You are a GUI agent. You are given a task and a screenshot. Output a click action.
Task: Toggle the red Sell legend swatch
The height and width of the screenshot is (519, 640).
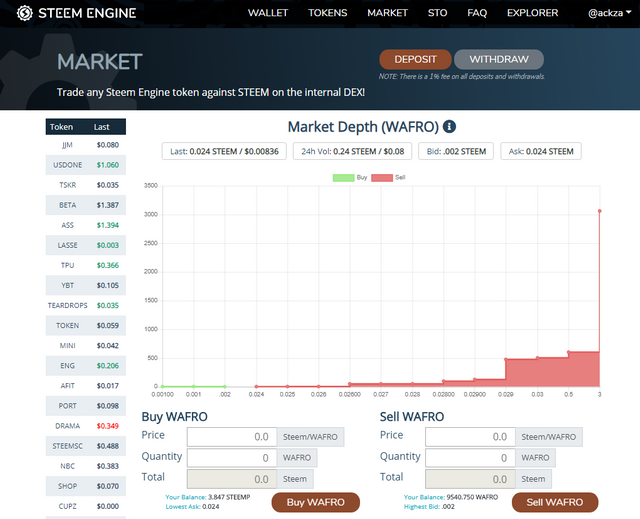point(382,177)
